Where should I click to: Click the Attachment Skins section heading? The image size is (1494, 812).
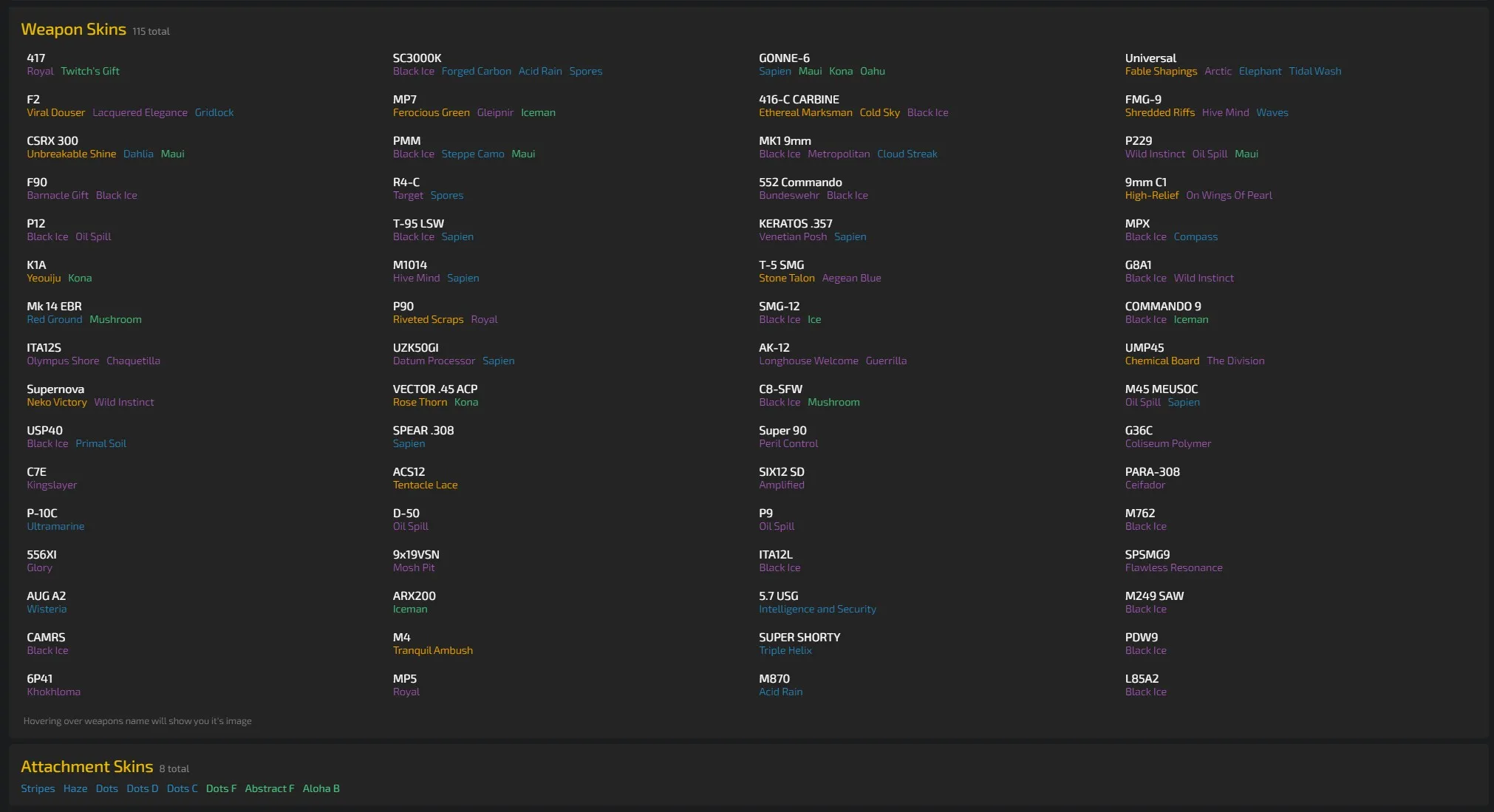tap(86, 767)
